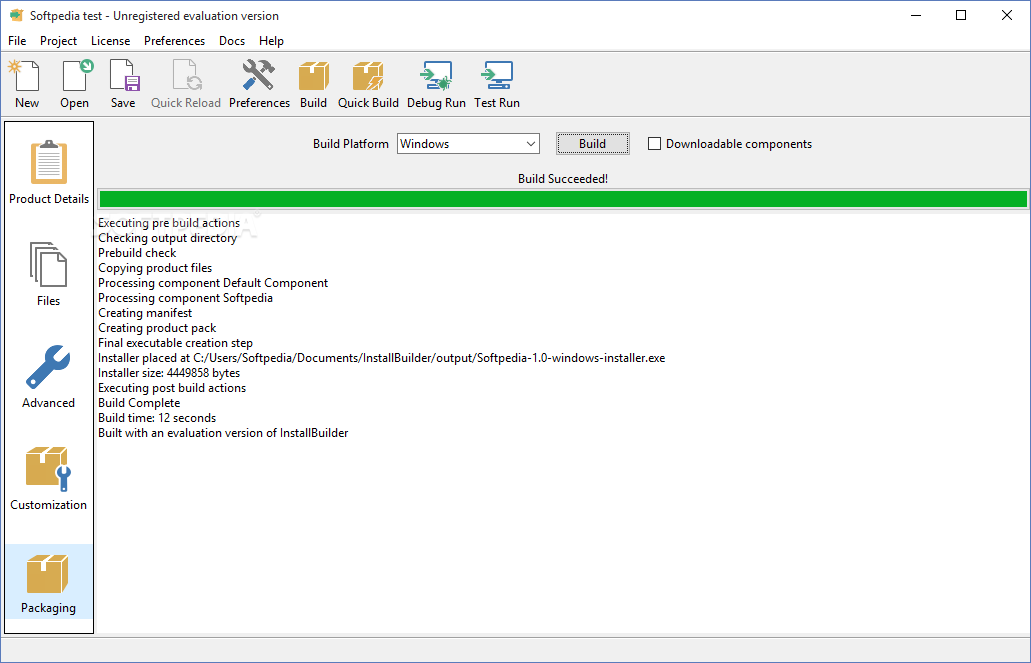Select the 'Checking output directory' log line
The image size is (1031, 663).
pos(168,238)
